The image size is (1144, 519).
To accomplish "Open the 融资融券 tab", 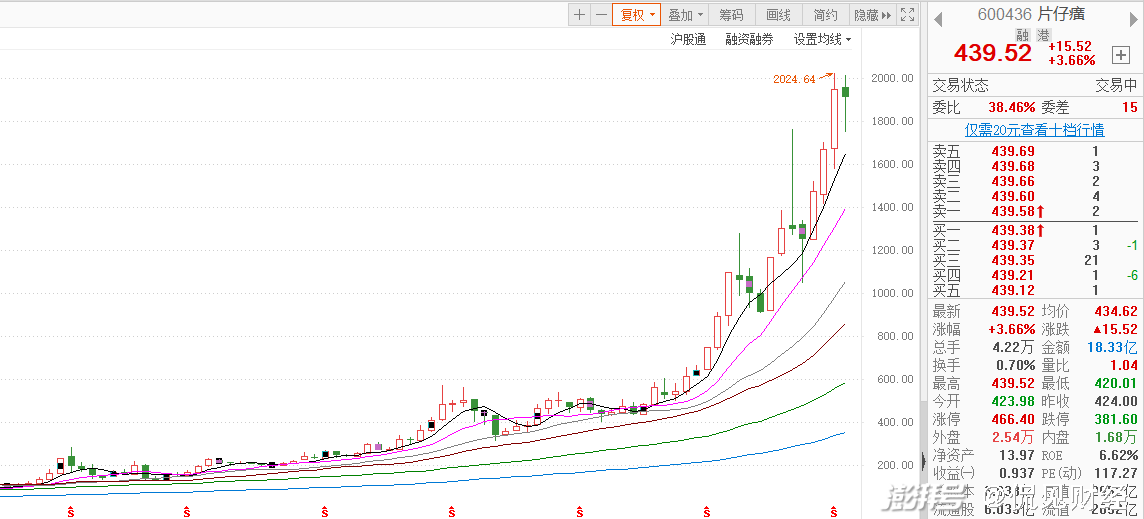I will (x=749, y=40).
